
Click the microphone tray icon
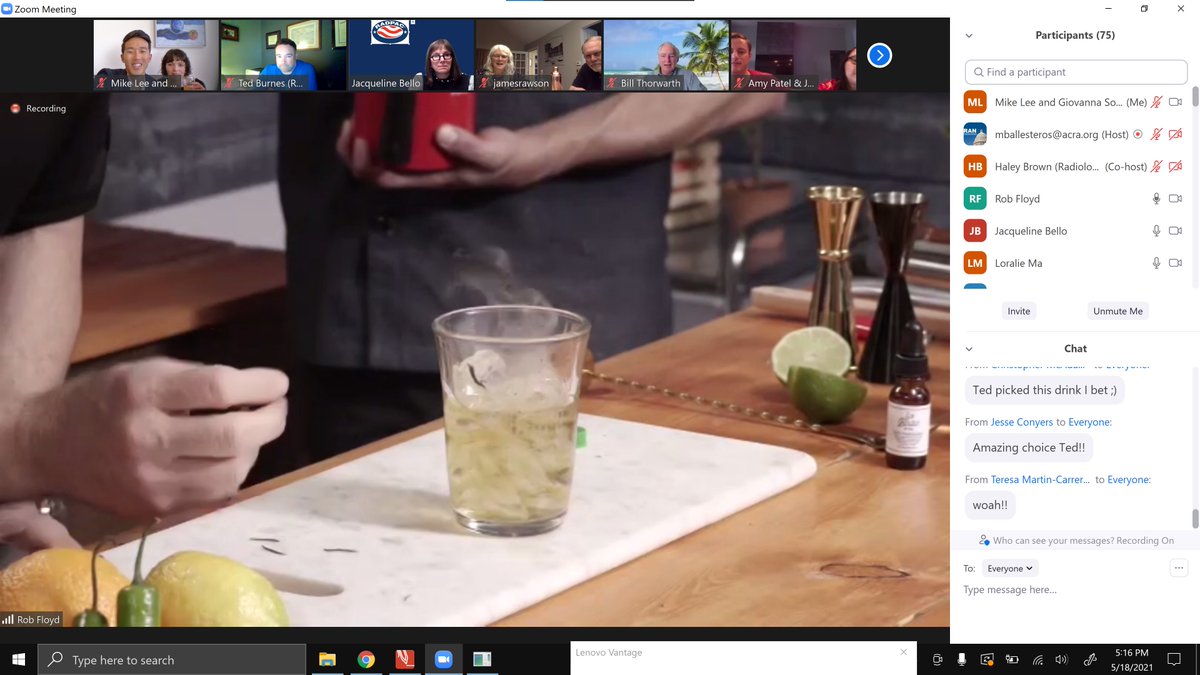pos(962,660)
